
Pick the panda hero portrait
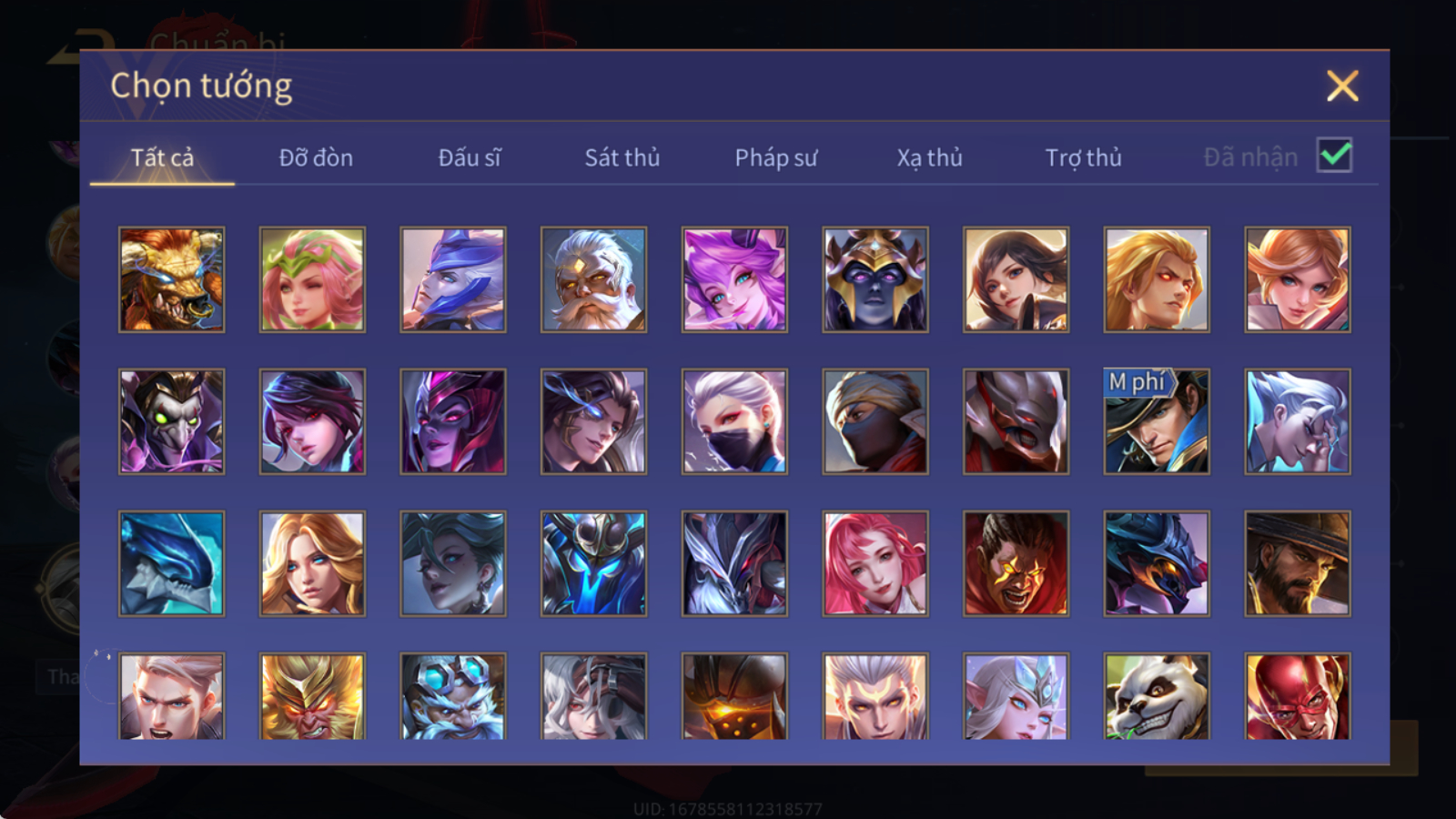pos(1157,696)
